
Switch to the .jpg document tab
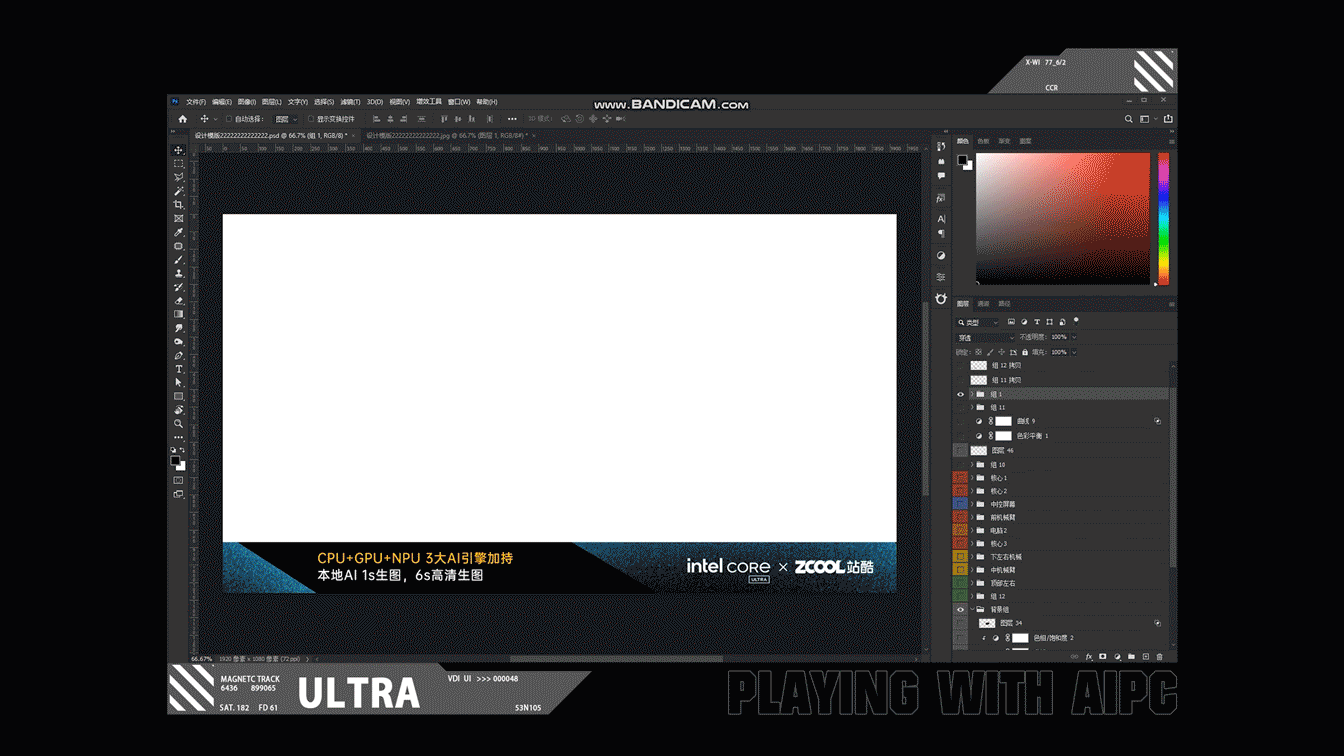(x=445, y=135)
